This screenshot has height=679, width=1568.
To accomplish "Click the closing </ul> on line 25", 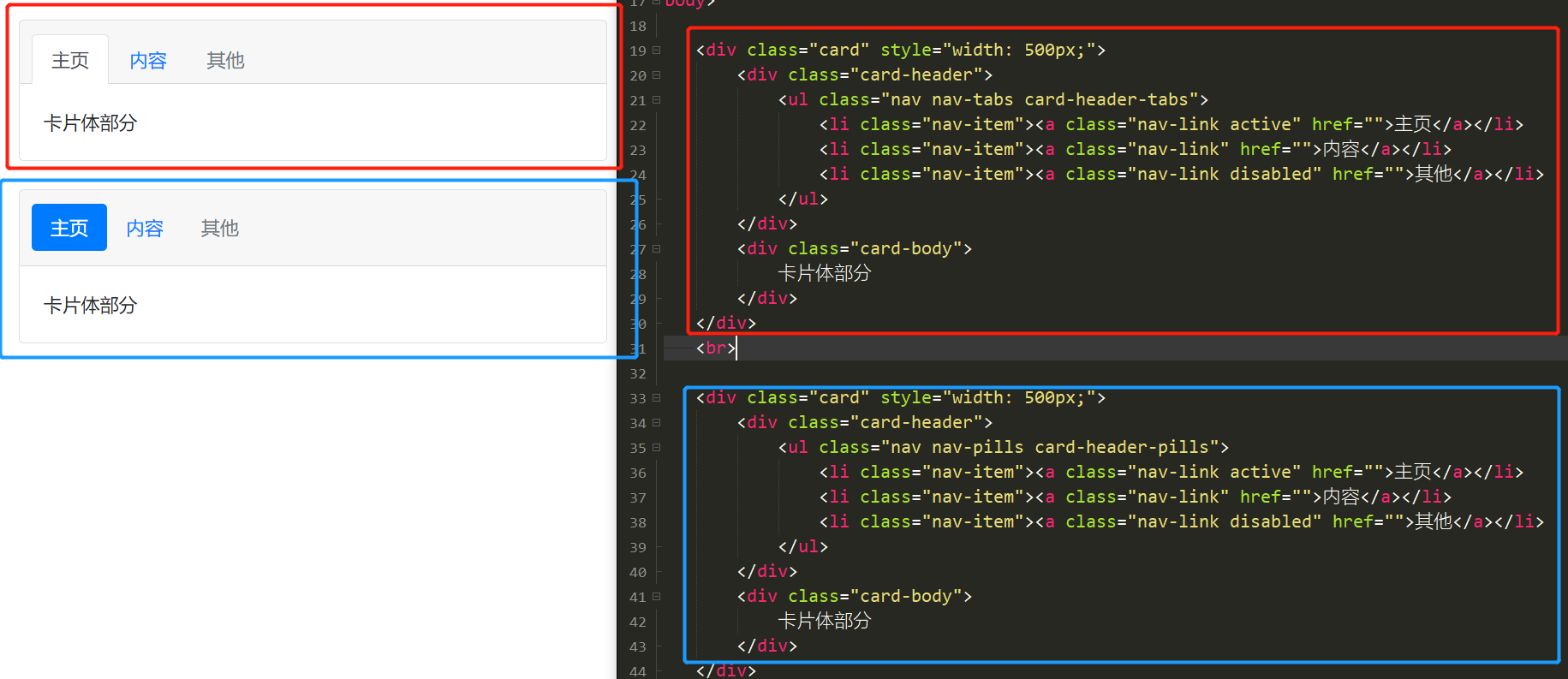I will (803, 199).
